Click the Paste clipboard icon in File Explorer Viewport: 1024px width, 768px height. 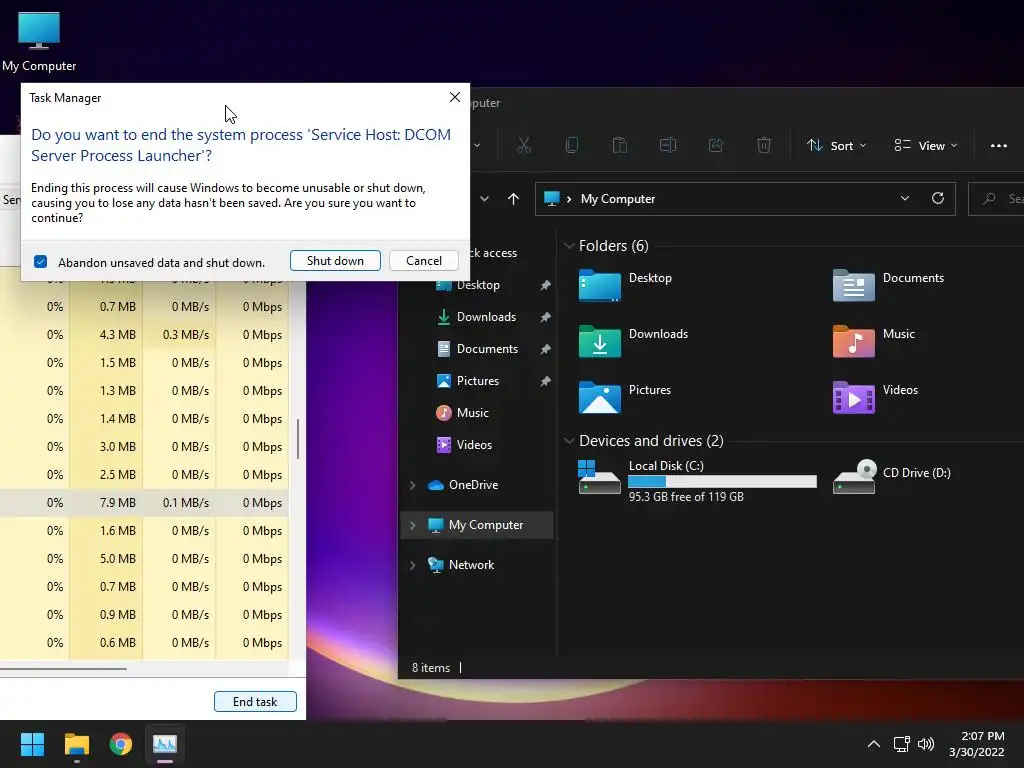(x=620, y=145)
